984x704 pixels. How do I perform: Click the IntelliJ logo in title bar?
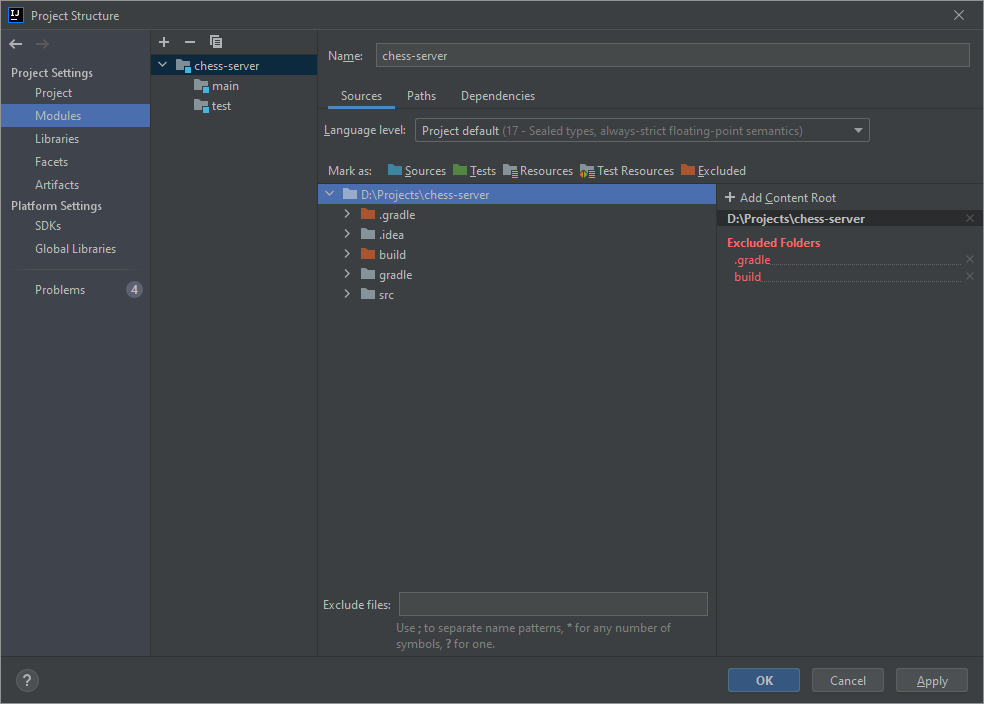(x=16, y=15)
